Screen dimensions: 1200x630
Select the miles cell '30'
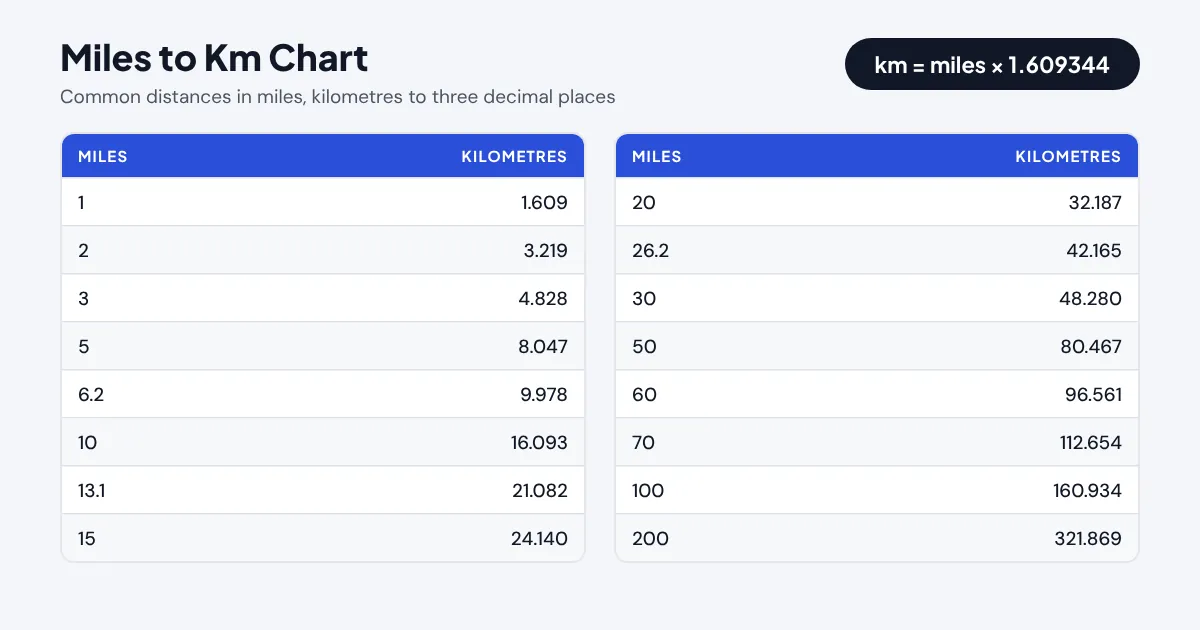click(x=644, y=298)
